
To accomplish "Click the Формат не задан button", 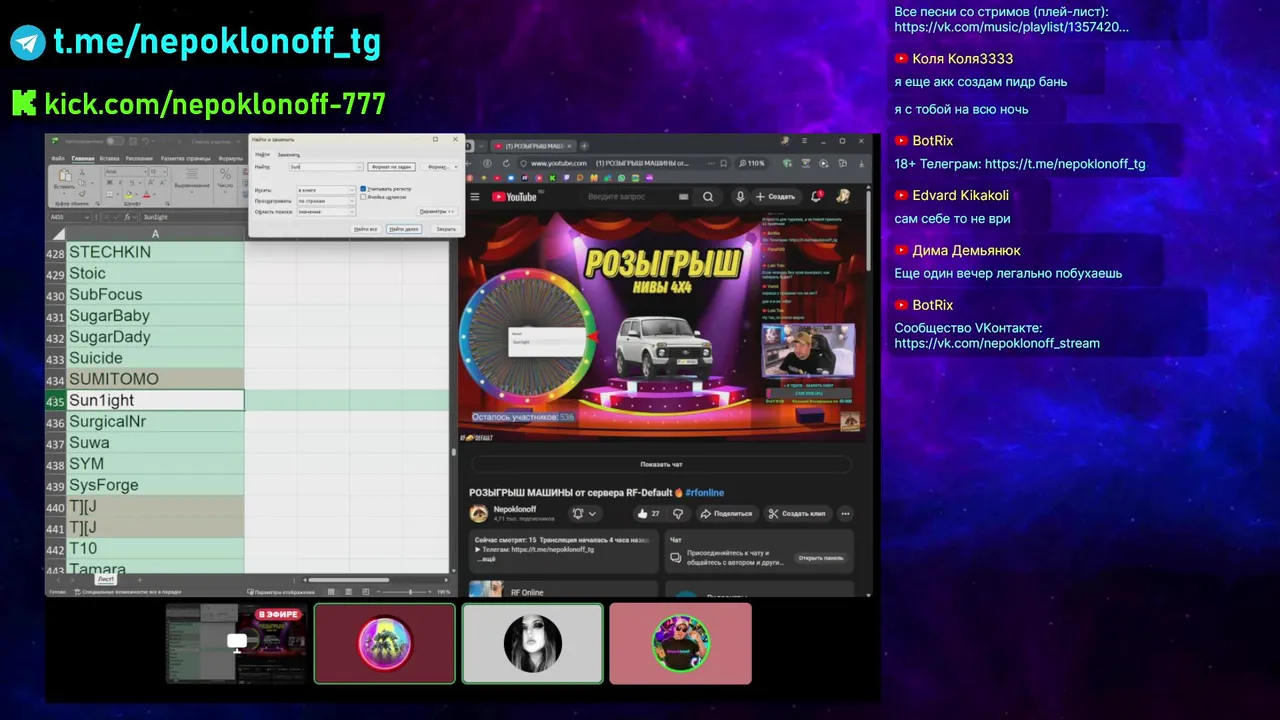I will [x=392, y=167].
